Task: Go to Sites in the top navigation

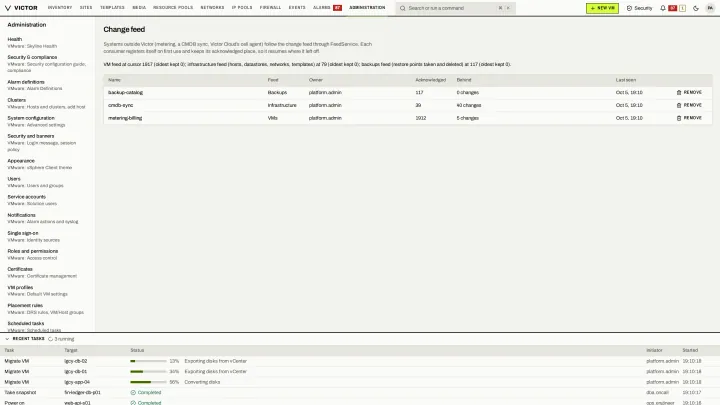Action: (86, 8)
